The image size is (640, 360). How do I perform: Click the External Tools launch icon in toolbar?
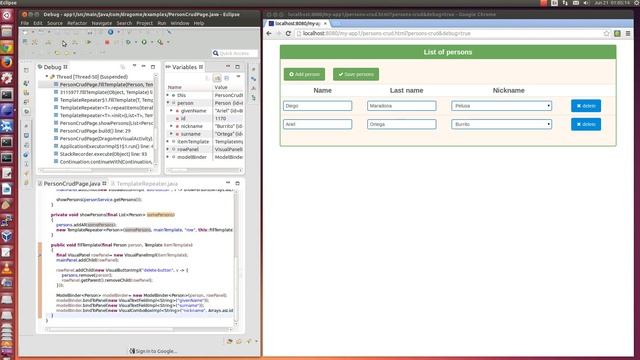click(160, 42)
